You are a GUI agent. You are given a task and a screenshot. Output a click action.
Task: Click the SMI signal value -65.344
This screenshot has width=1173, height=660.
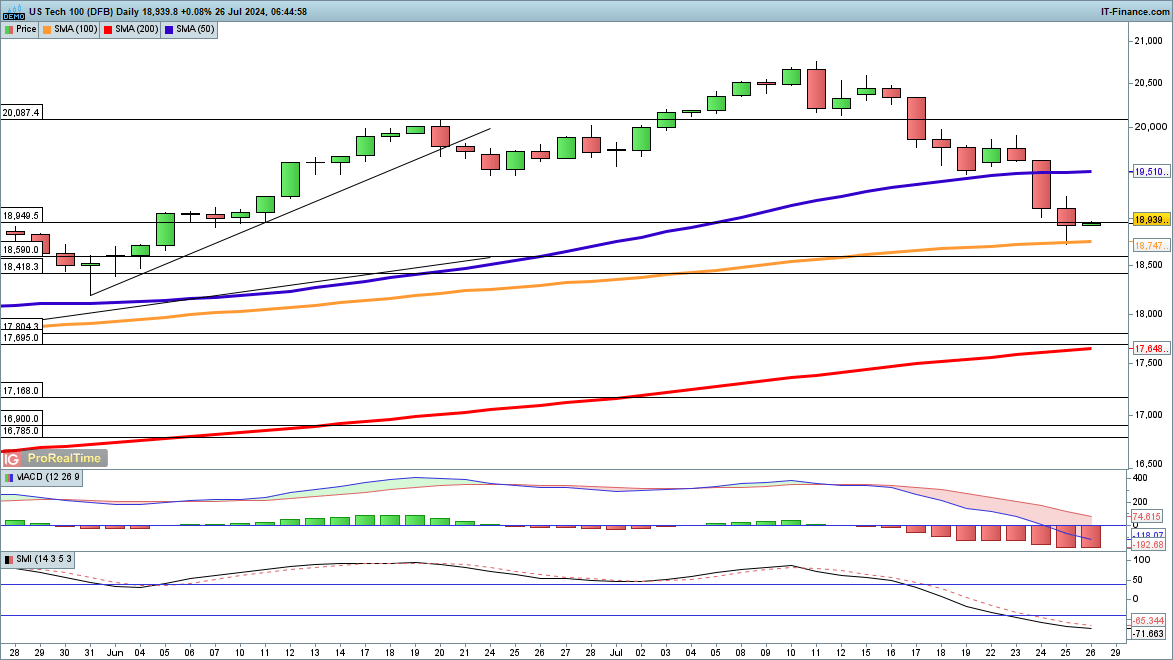(x=1148, y=621)
